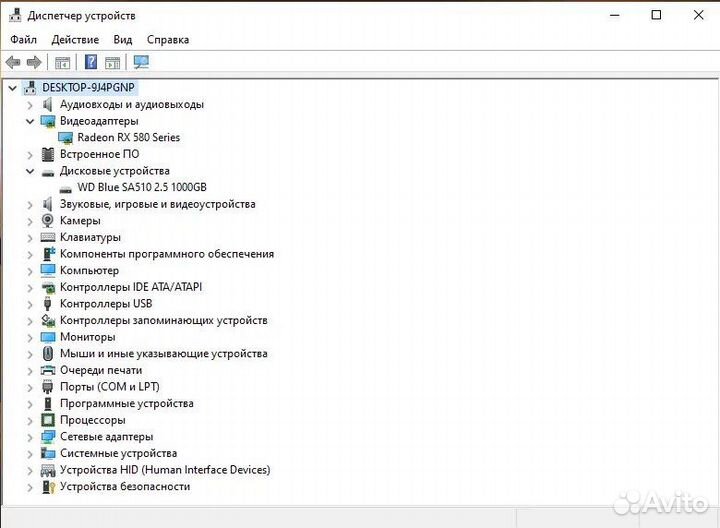This screenshot has height=528, width=720.
Task: Open the Справка menu
Action: [168, 40]
